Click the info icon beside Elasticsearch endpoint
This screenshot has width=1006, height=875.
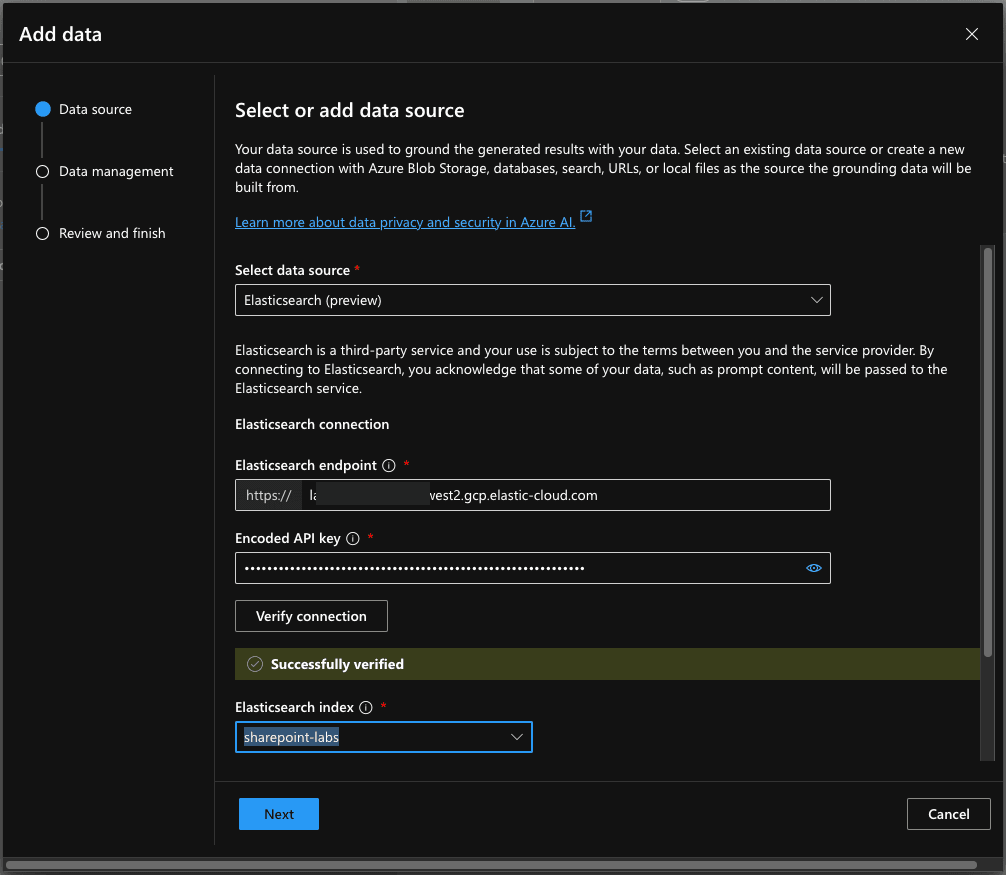point(389,465)
